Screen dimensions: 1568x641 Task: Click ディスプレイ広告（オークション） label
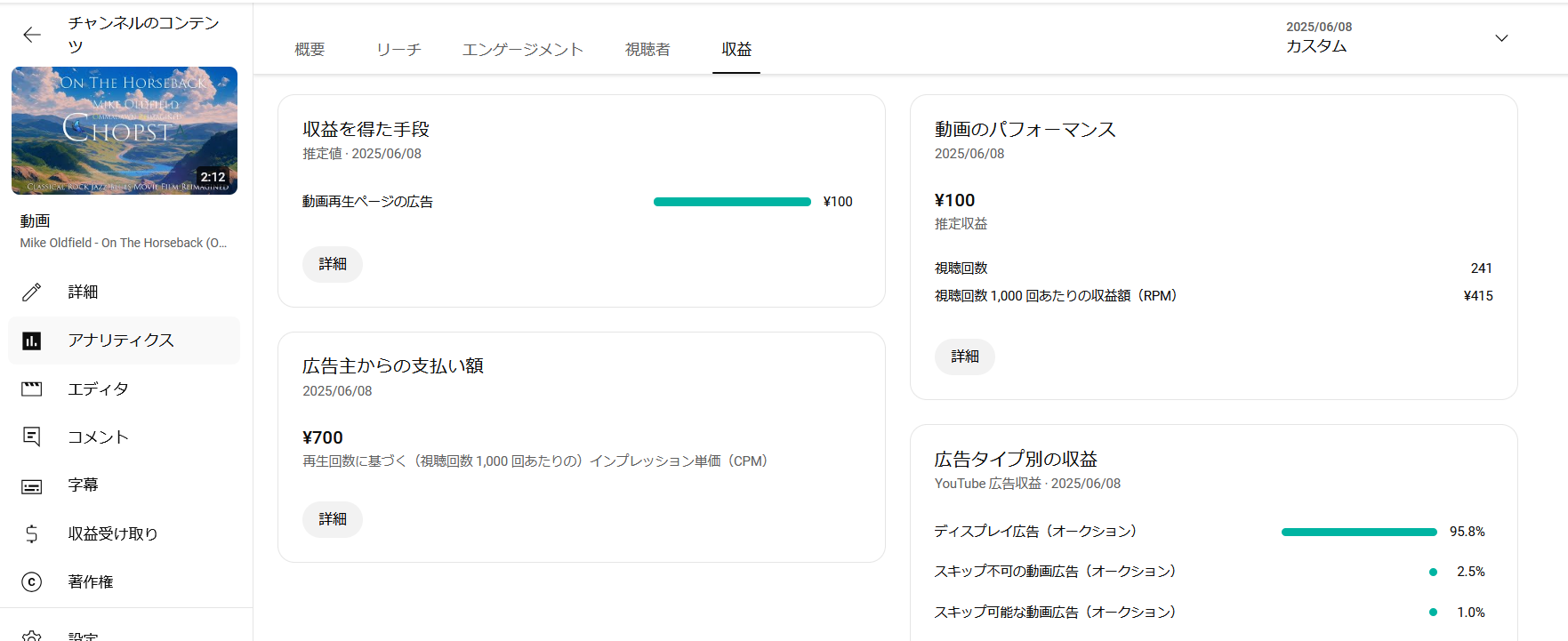1035,532
